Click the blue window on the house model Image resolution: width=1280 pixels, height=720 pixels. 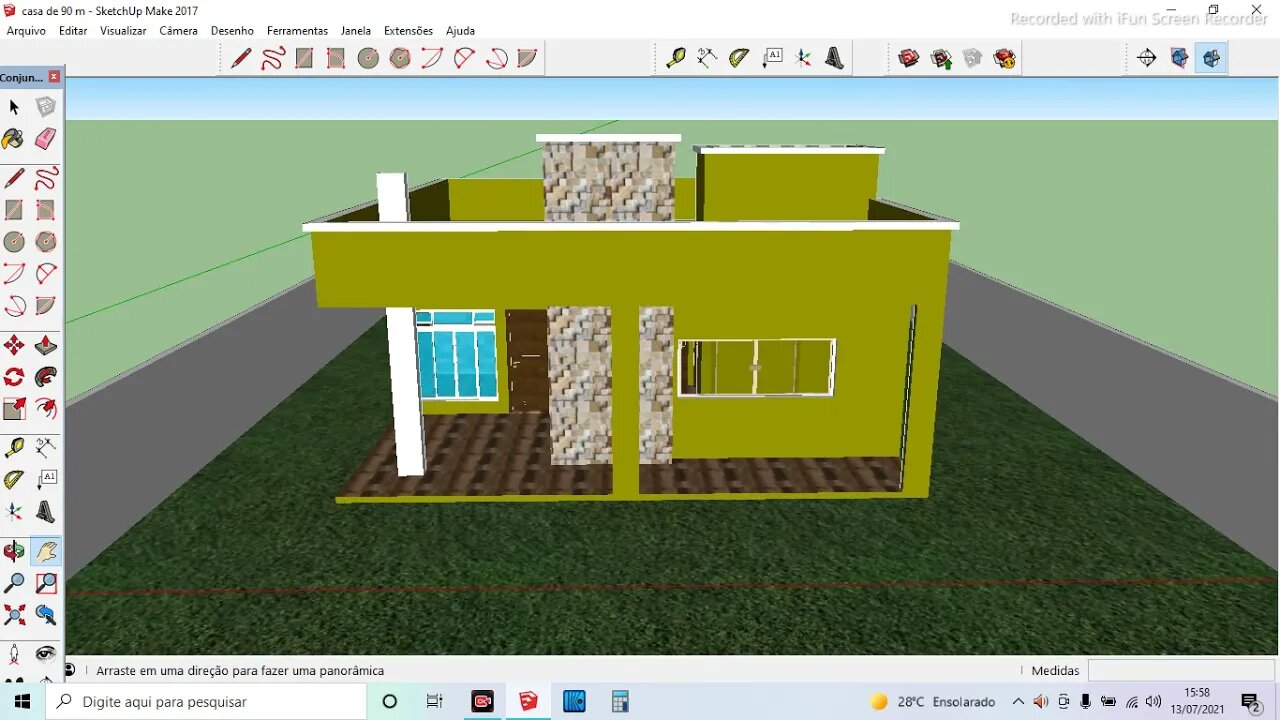[456, 355]
